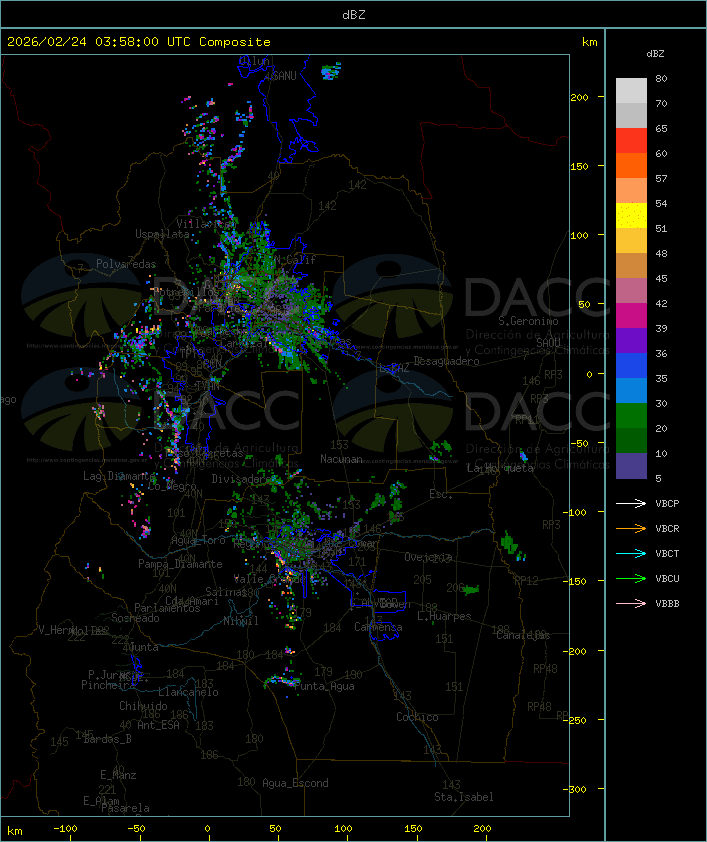Viewport: 707px width, 842px height.
Task: Click the dBZ heading above the color legend
Action: click(655, 54)
